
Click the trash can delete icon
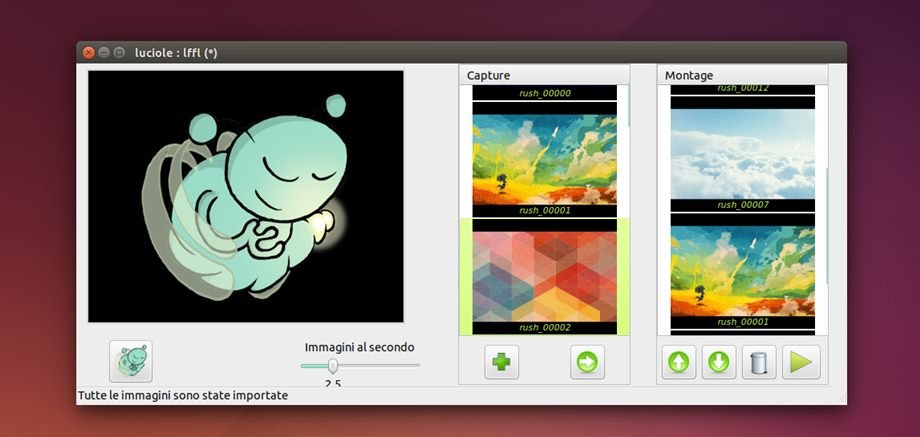759,361
